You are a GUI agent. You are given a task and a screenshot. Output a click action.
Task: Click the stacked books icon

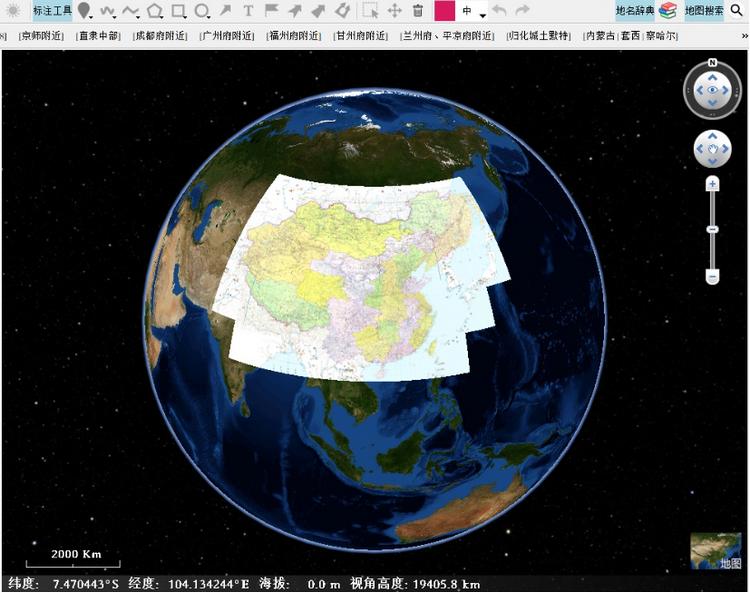click(x=668, y=11)
